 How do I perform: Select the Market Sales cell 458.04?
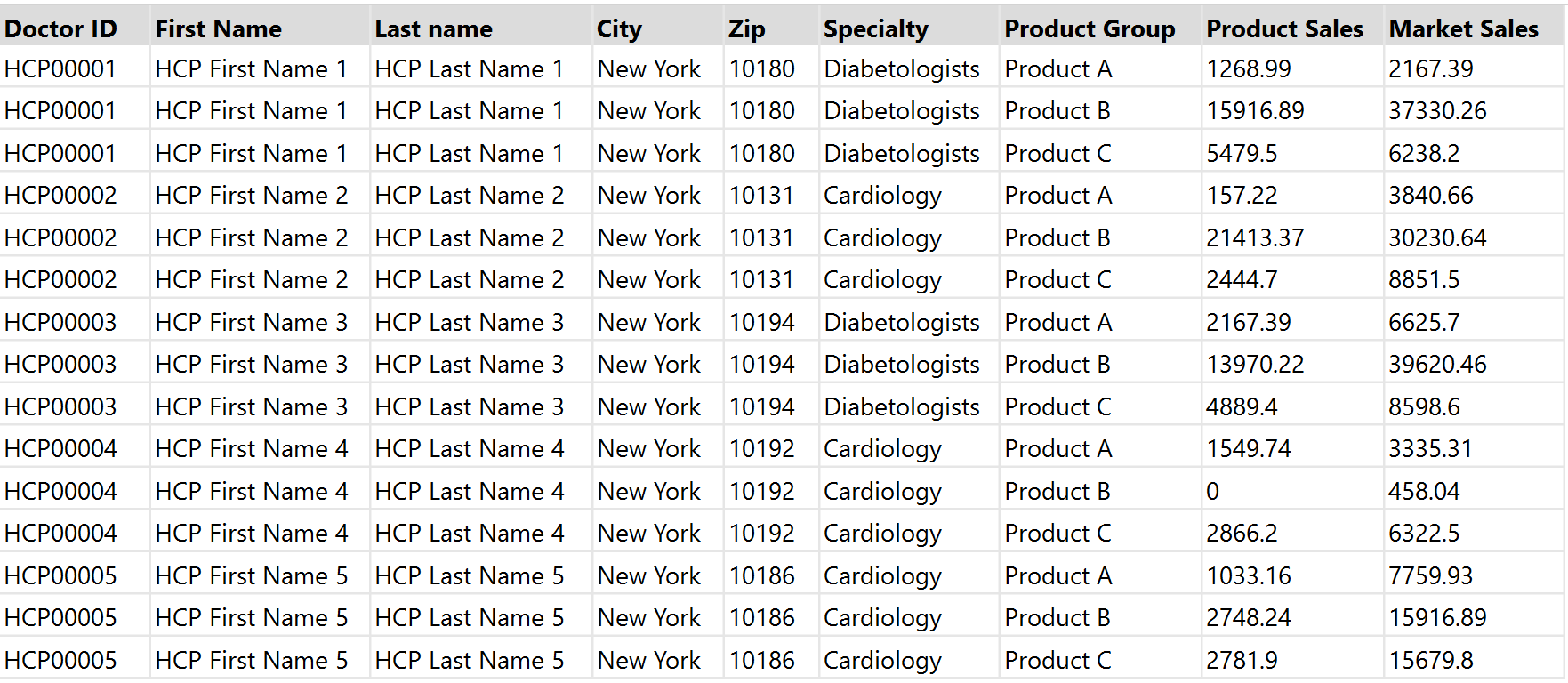point(1424,491)
